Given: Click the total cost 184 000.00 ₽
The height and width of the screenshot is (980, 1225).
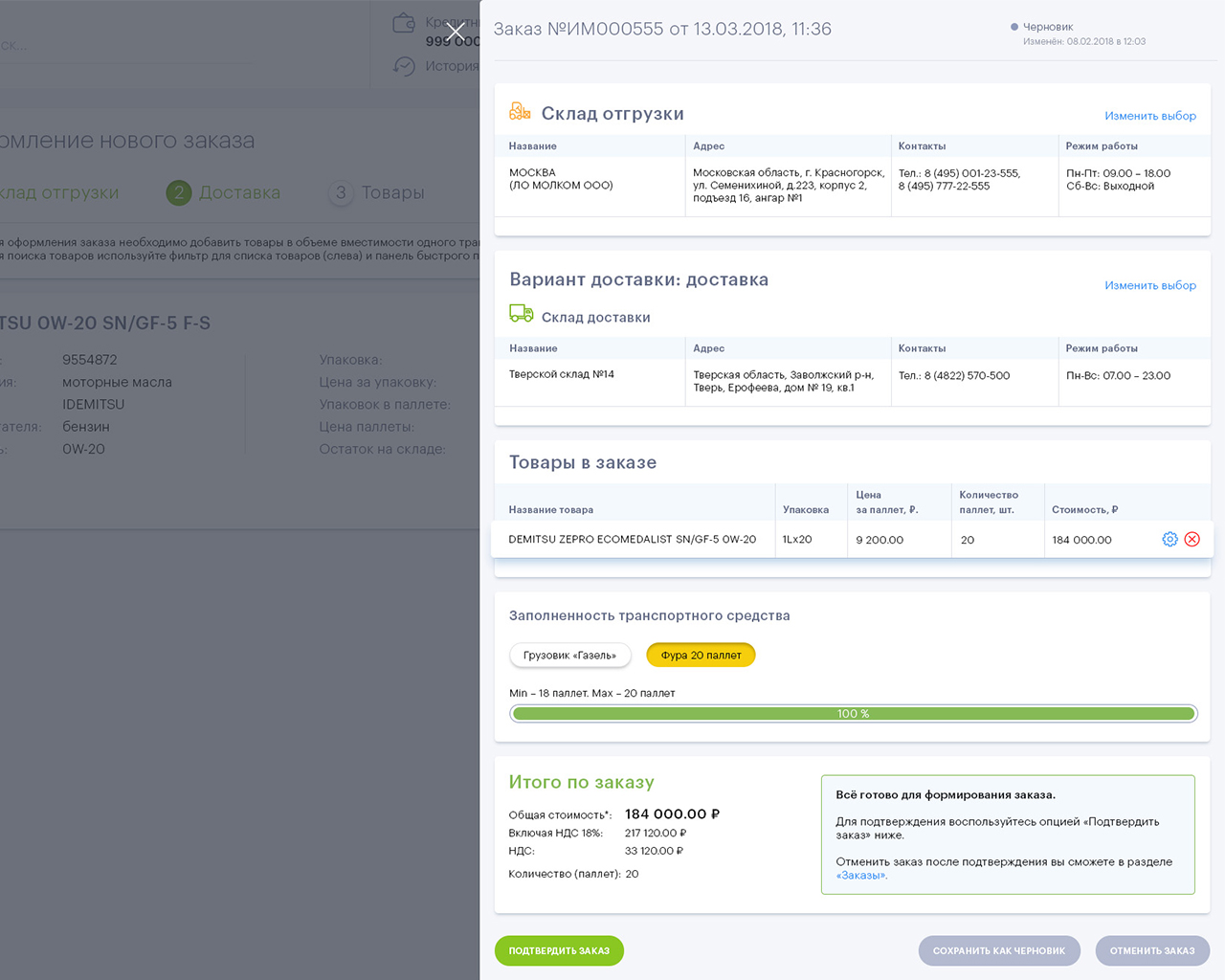Looking at the screenshot, I should coord(672,814).
